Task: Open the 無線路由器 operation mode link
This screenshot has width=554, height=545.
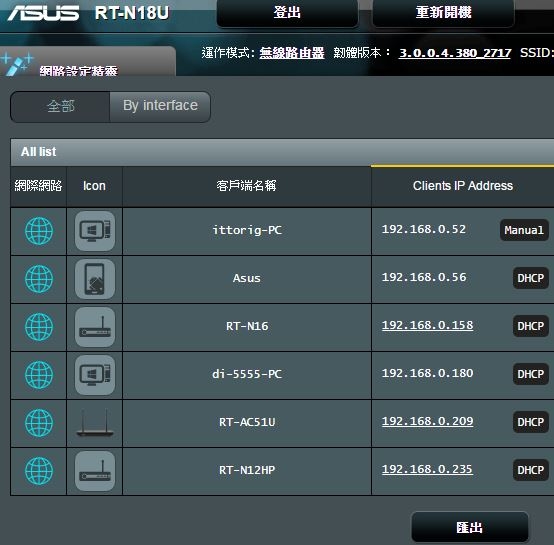Action: [292, 53]
